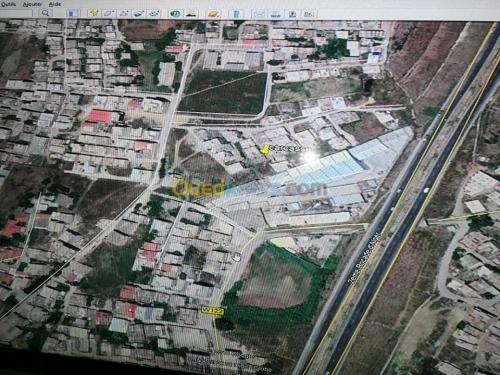Click the Save Image icon
This screenshot has width=500, height=375.
[293, 14]
